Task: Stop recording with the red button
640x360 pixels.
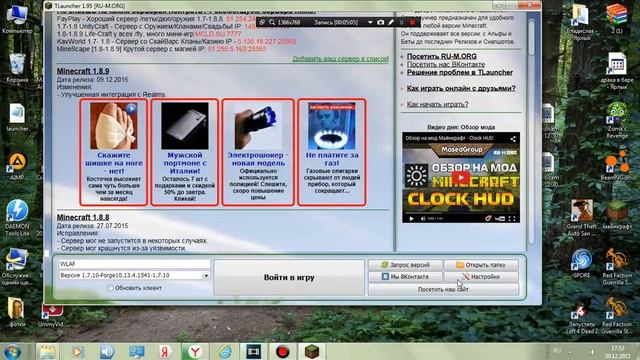Action: coord(412,22)
